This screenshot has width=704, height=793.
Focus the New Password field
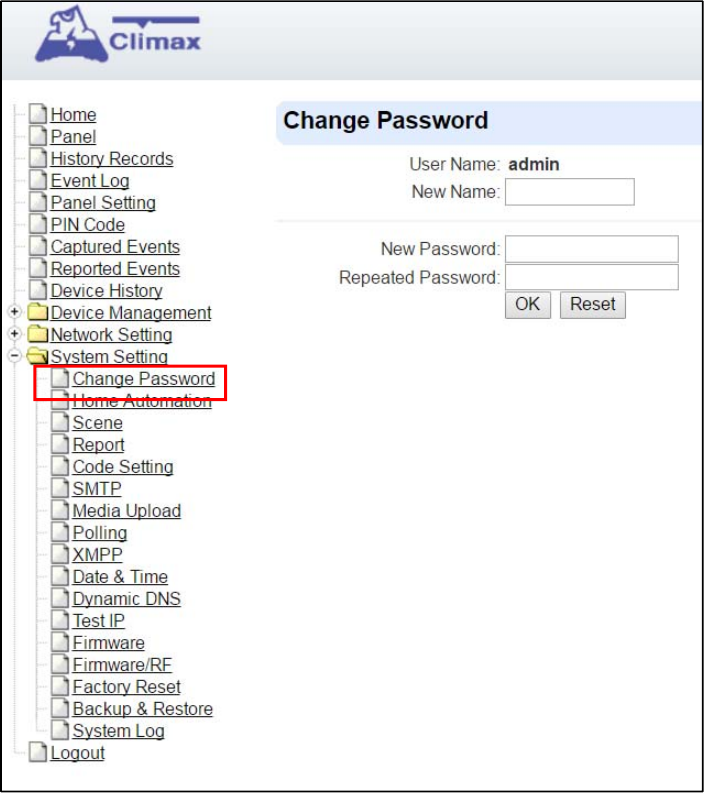coord(592,249)
